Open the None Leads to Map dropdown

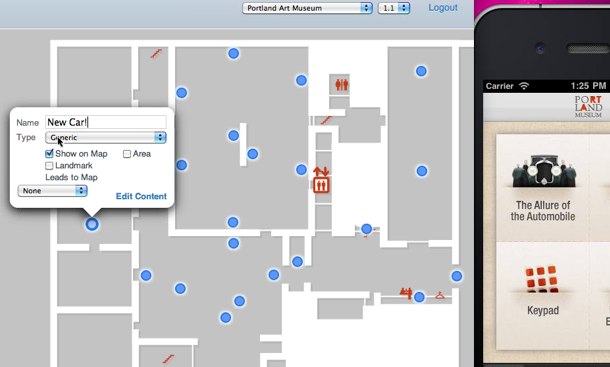53,191
